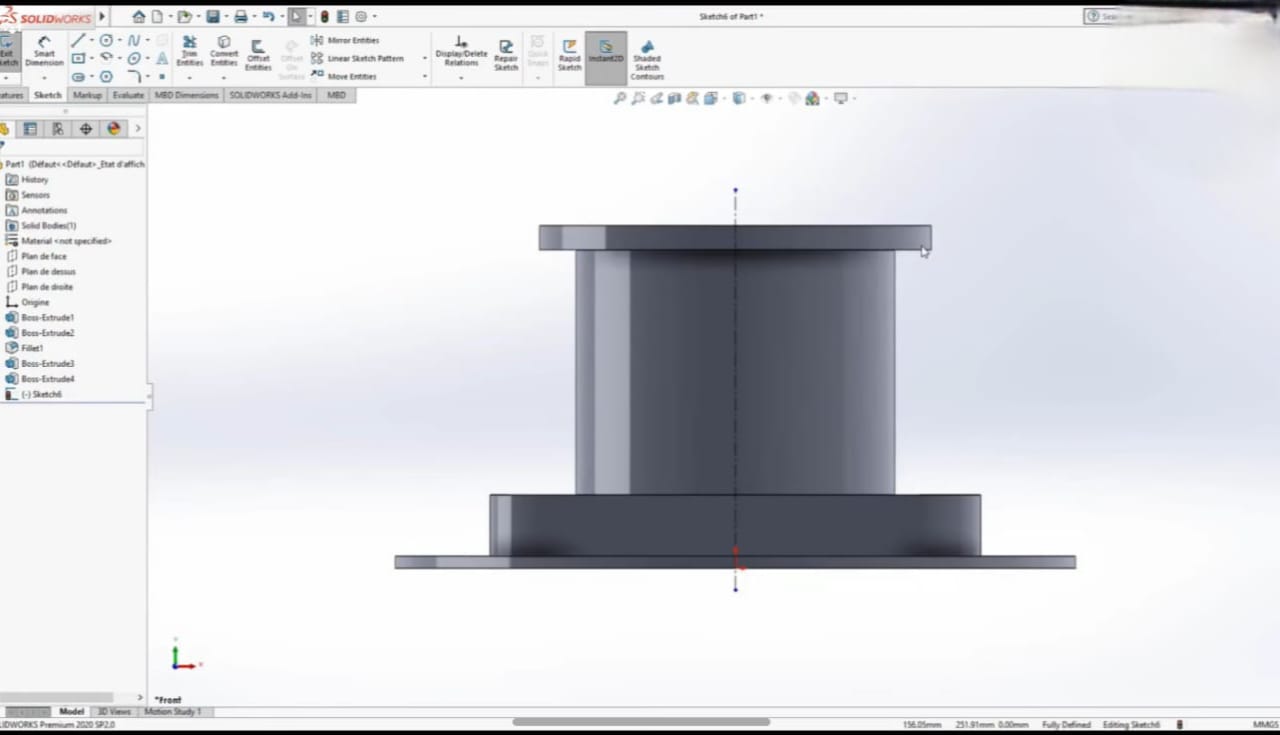Click the Print icon
The width and height of the screenshot is (1280, 735).
tap(241, 17)
